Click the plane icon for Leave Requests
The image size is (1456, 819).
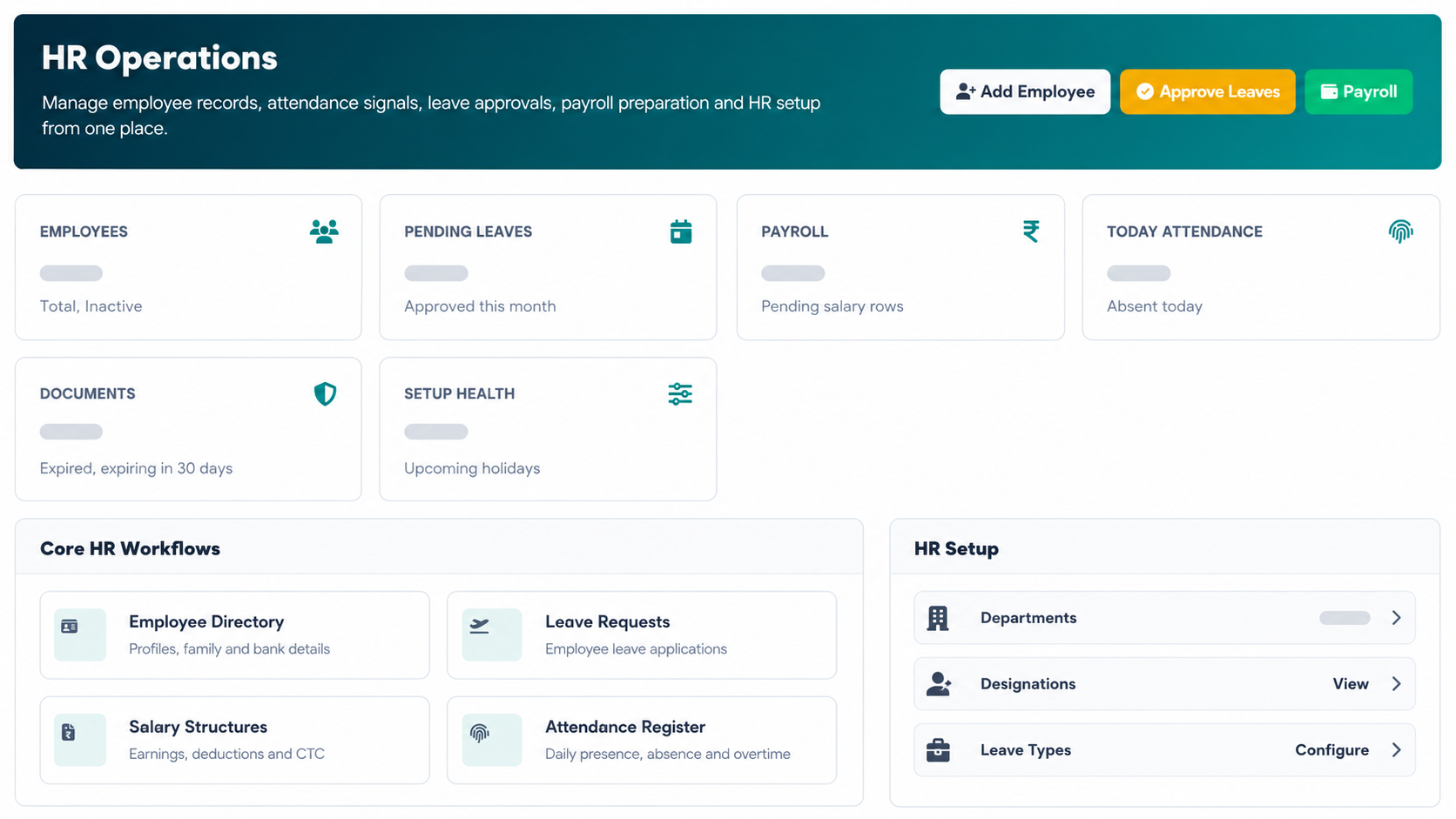point(479,626)
